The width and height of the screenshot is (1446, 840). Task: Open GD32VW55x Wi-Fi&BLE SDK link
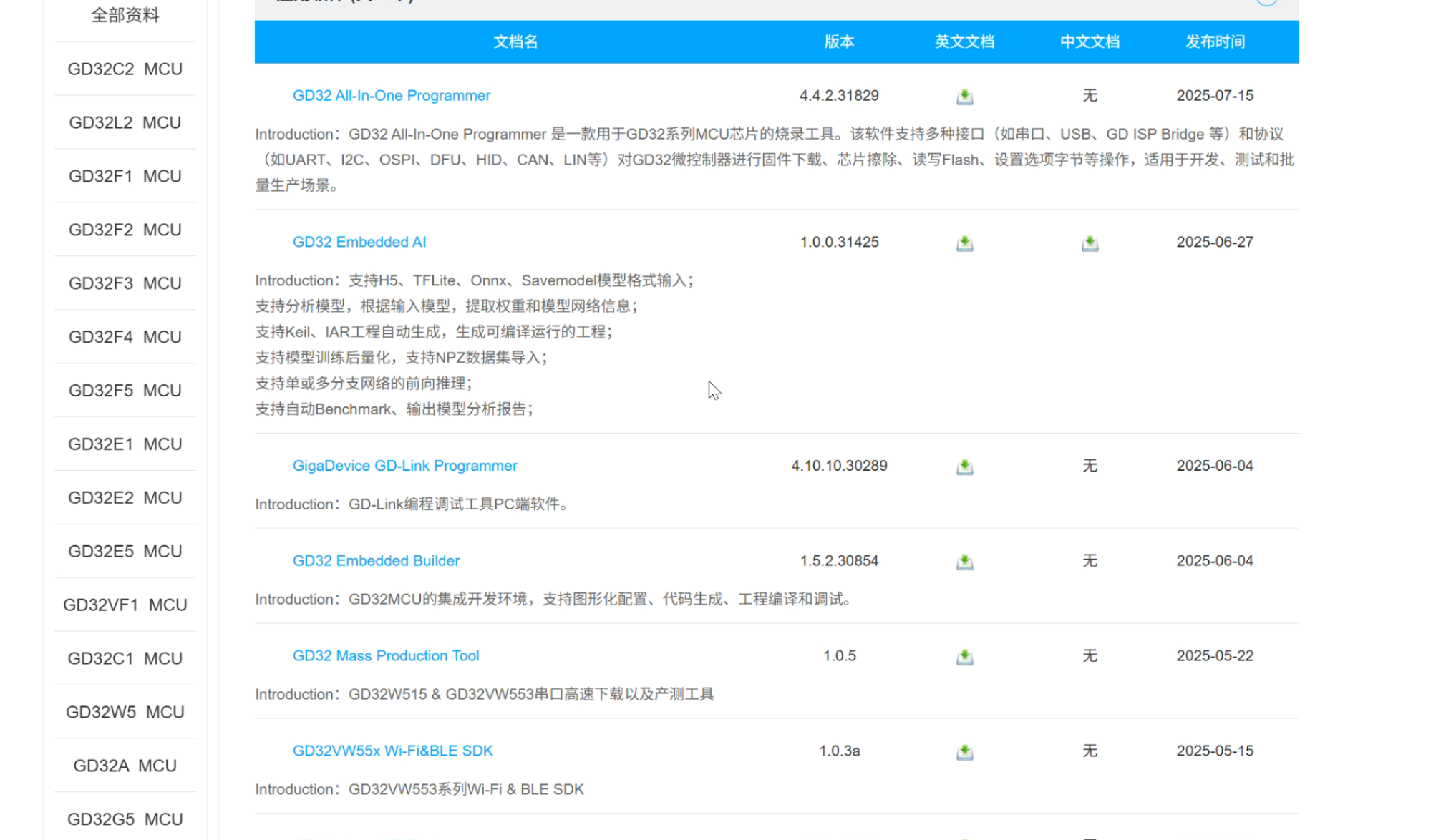(x=393, y=751)
